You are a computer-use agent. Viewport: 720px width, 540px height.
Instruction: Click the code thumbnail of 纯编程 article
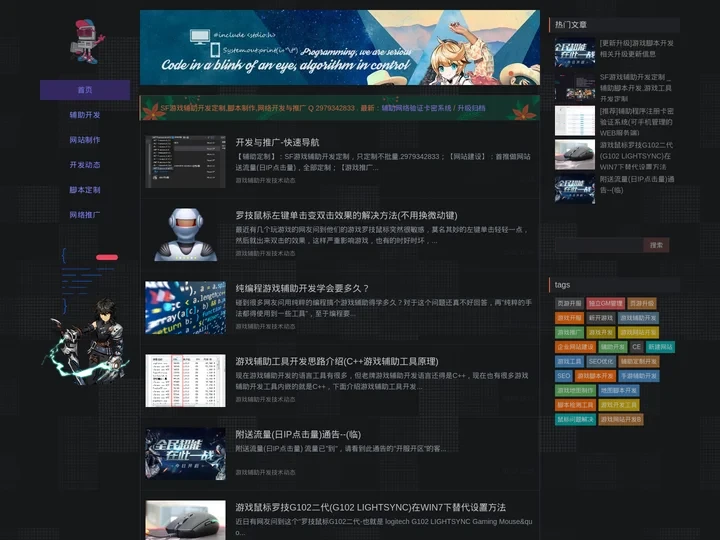[x=186, y=308]
